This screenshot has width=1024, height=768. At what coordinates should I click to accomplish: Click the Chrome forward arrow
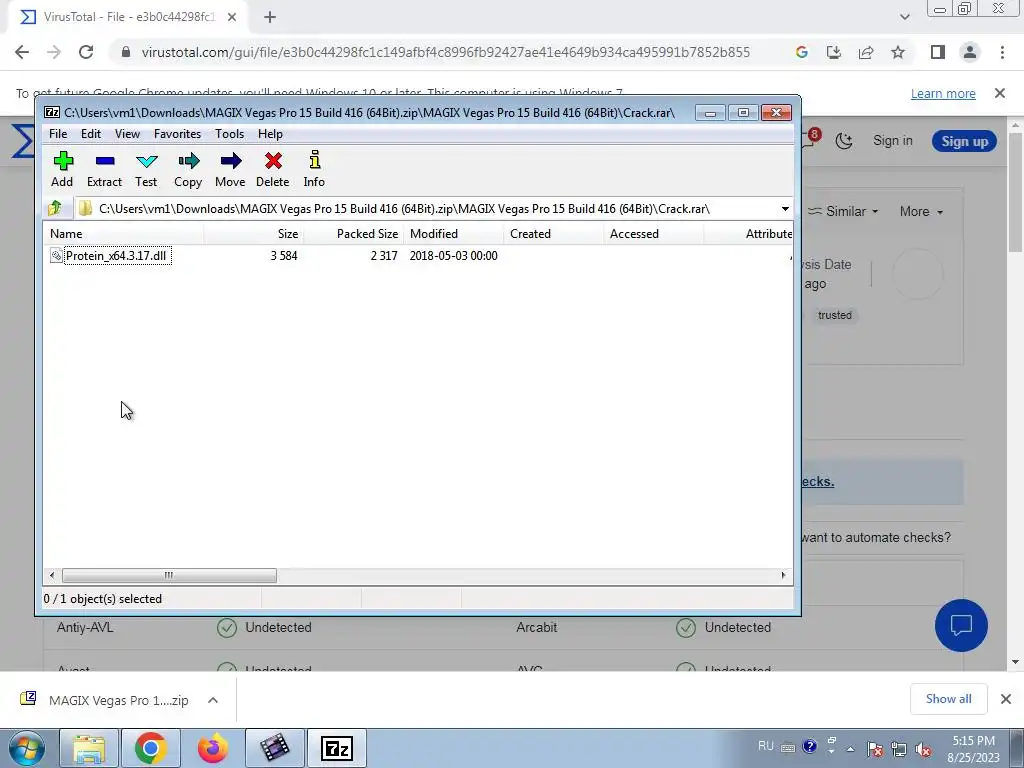click(x=54, y=52)
